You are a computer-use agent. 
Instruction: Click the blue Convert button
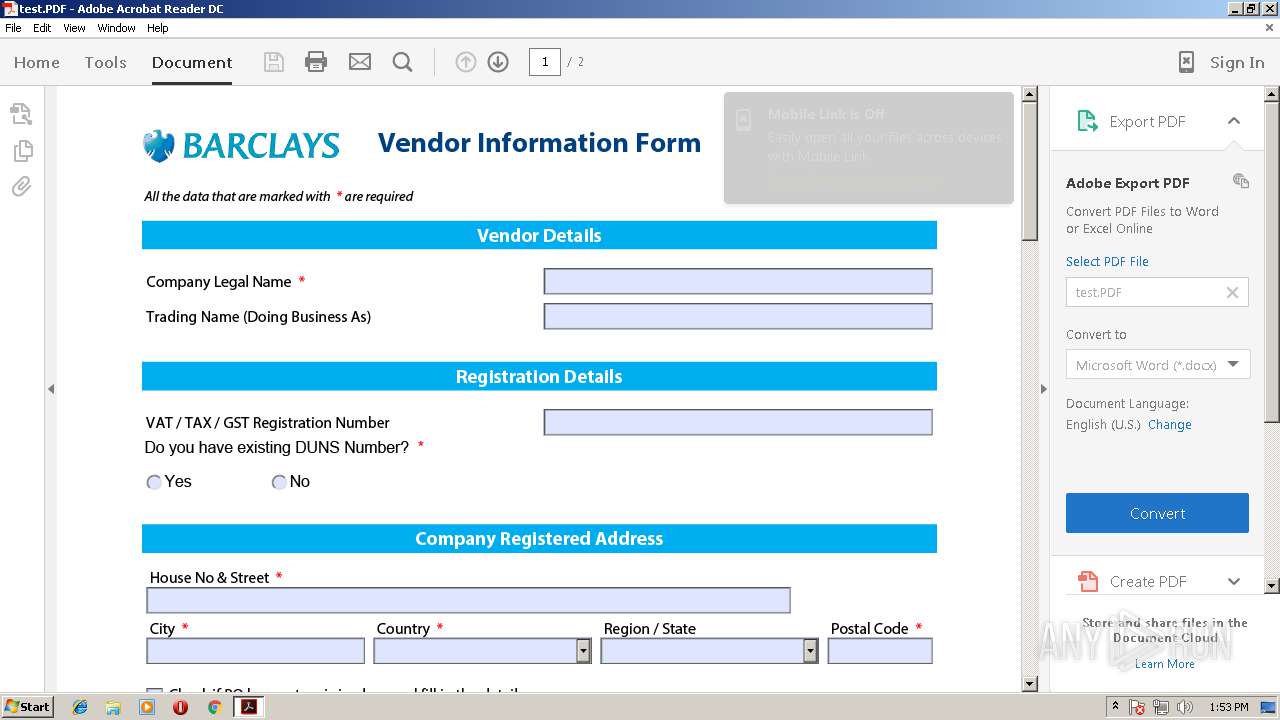coord(1157,513)
